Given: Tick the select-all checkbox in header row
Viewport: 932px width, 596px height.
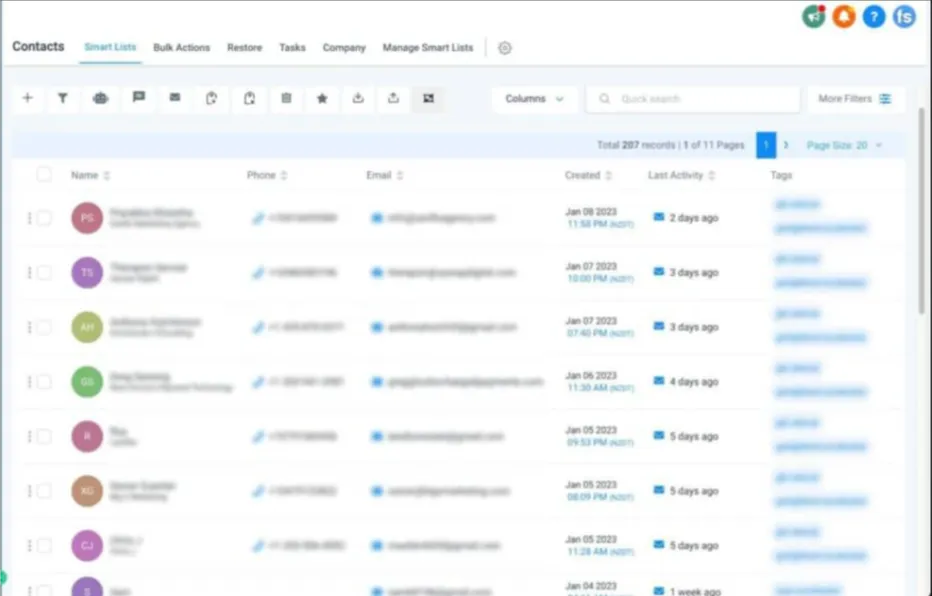Looking at the screenshot, I should 44,175.
